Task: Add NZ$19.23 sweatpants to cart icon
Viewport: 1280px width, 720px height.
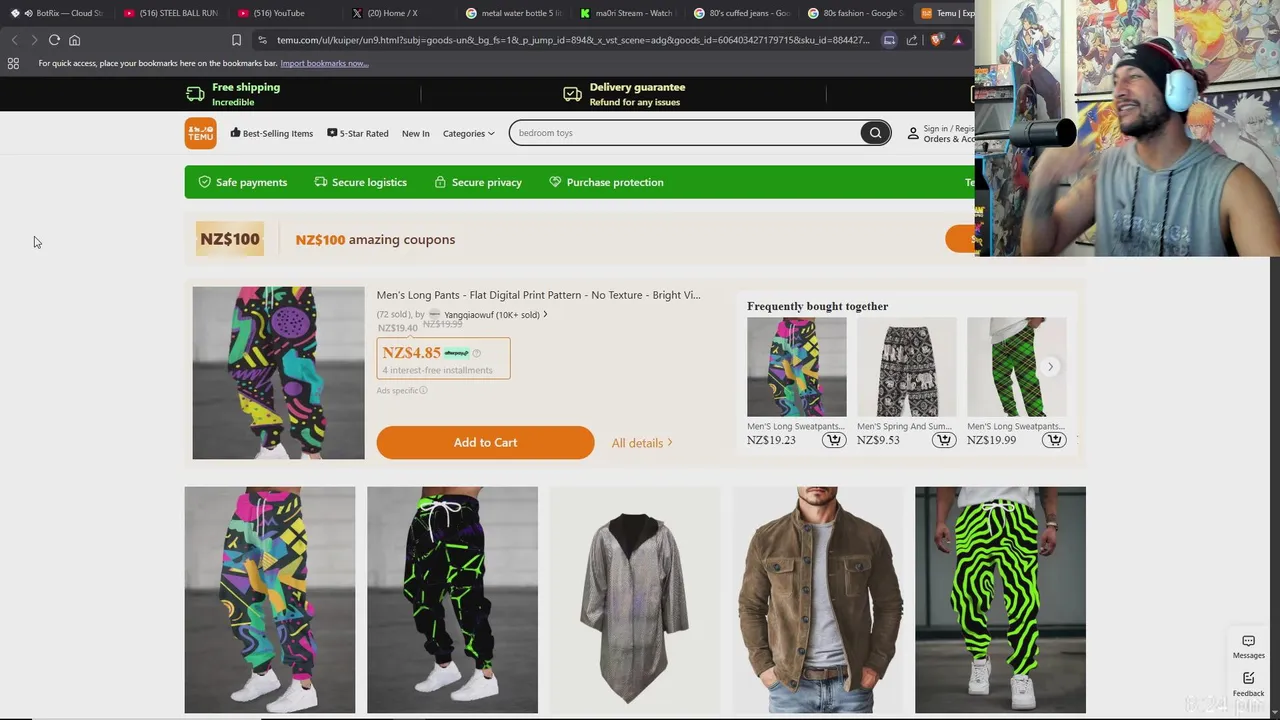Action: pos(834,440)
